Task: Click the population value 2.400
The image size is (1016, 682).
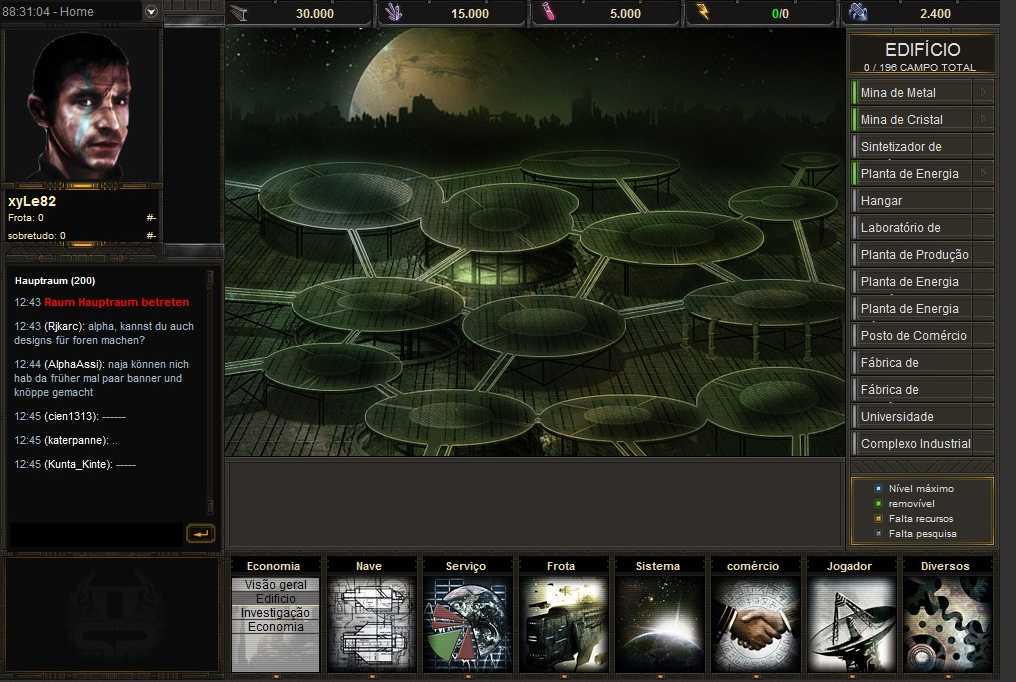Action: point(935,14)
